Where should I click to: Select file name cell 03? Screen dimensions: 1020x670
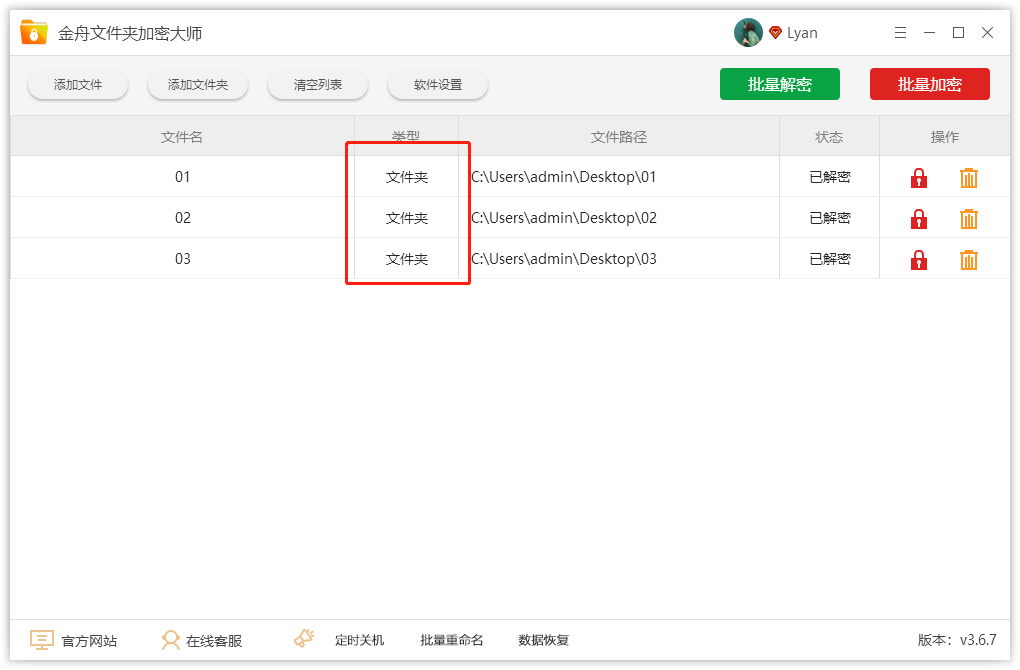183,259
